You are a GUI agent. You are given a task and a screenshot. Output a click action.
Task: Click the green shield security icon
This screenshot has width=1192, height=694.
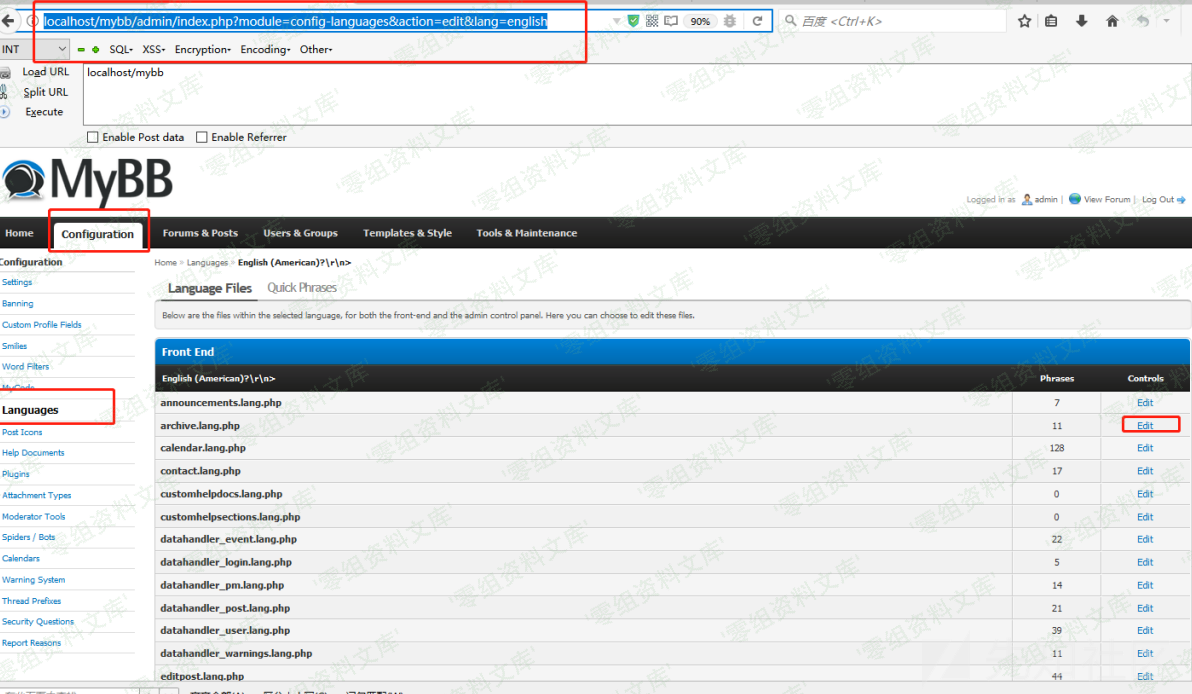[x=633, y=21]
